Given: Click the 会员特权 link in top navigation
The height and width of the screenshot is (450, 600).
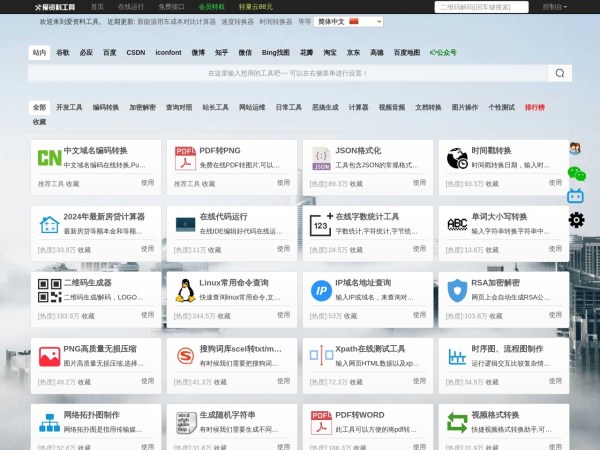Looking at the screenshot, I should (x=211, y=6).
